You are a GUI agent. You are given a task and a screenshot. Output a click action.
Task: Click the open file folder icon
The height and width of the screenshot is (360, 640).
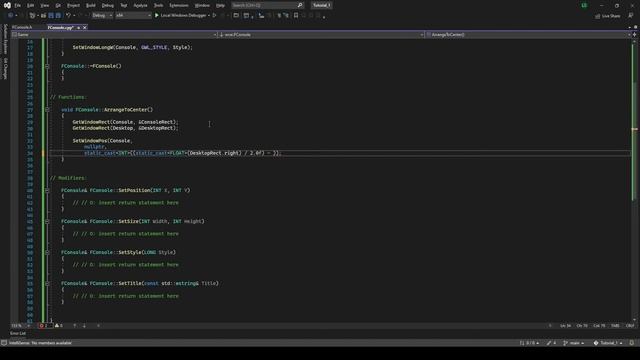click(x=43, y=16)
